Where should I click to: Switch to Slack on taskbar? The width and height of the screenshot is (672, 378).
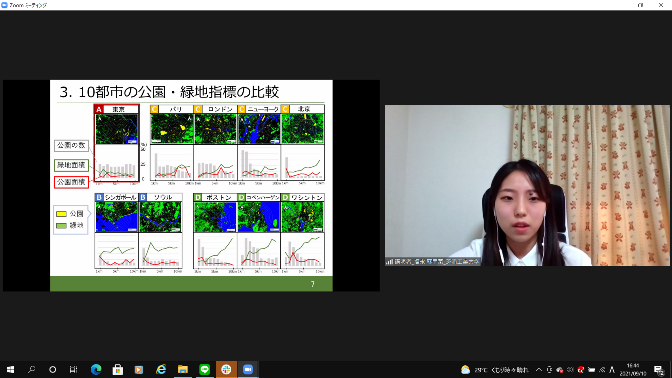click(x=226, y=369)
